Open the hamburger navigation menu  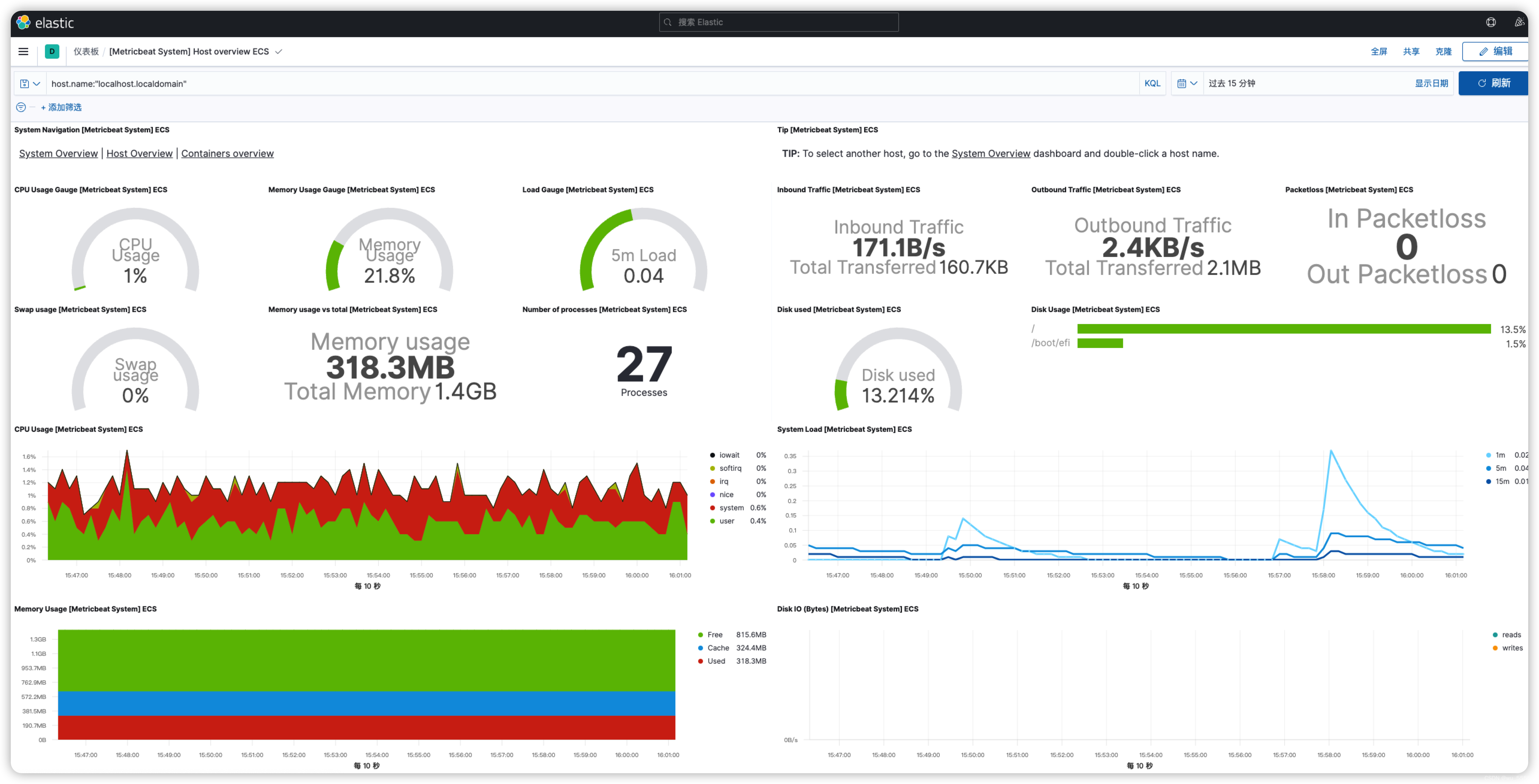[x=23, y=51]
